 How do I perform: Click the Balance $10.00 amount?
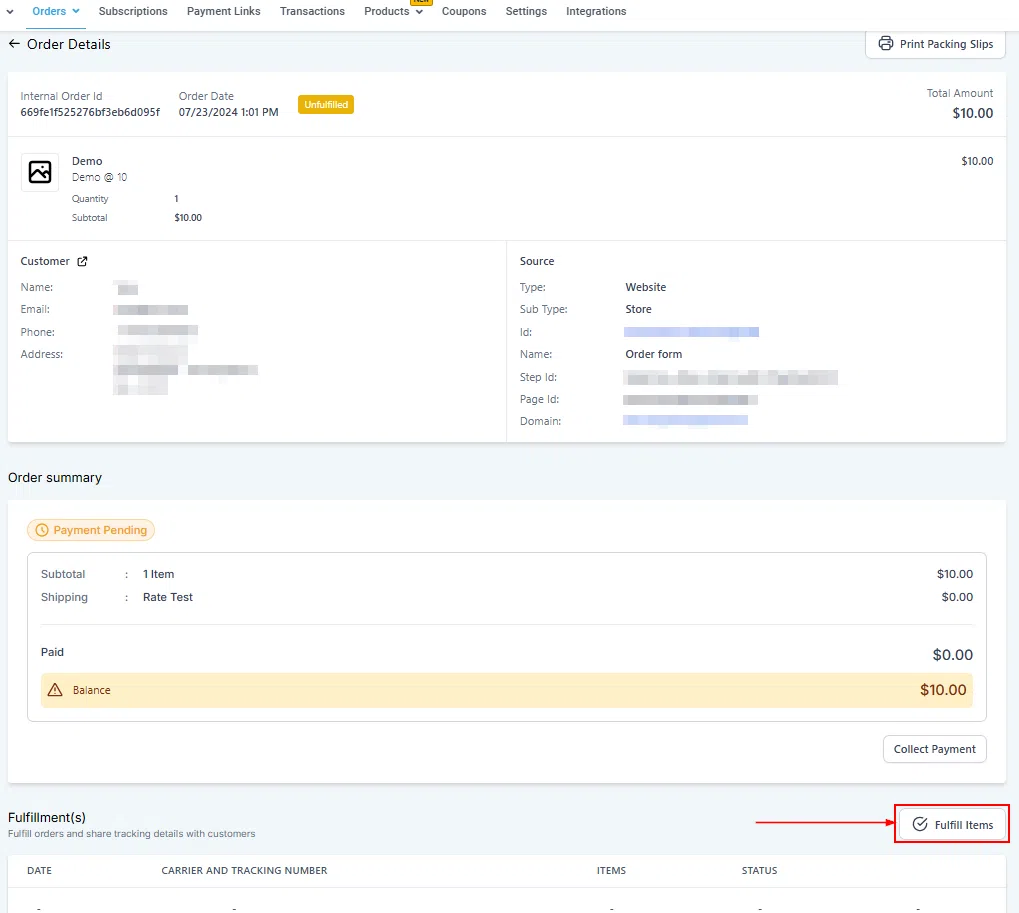tap(943, 689)
